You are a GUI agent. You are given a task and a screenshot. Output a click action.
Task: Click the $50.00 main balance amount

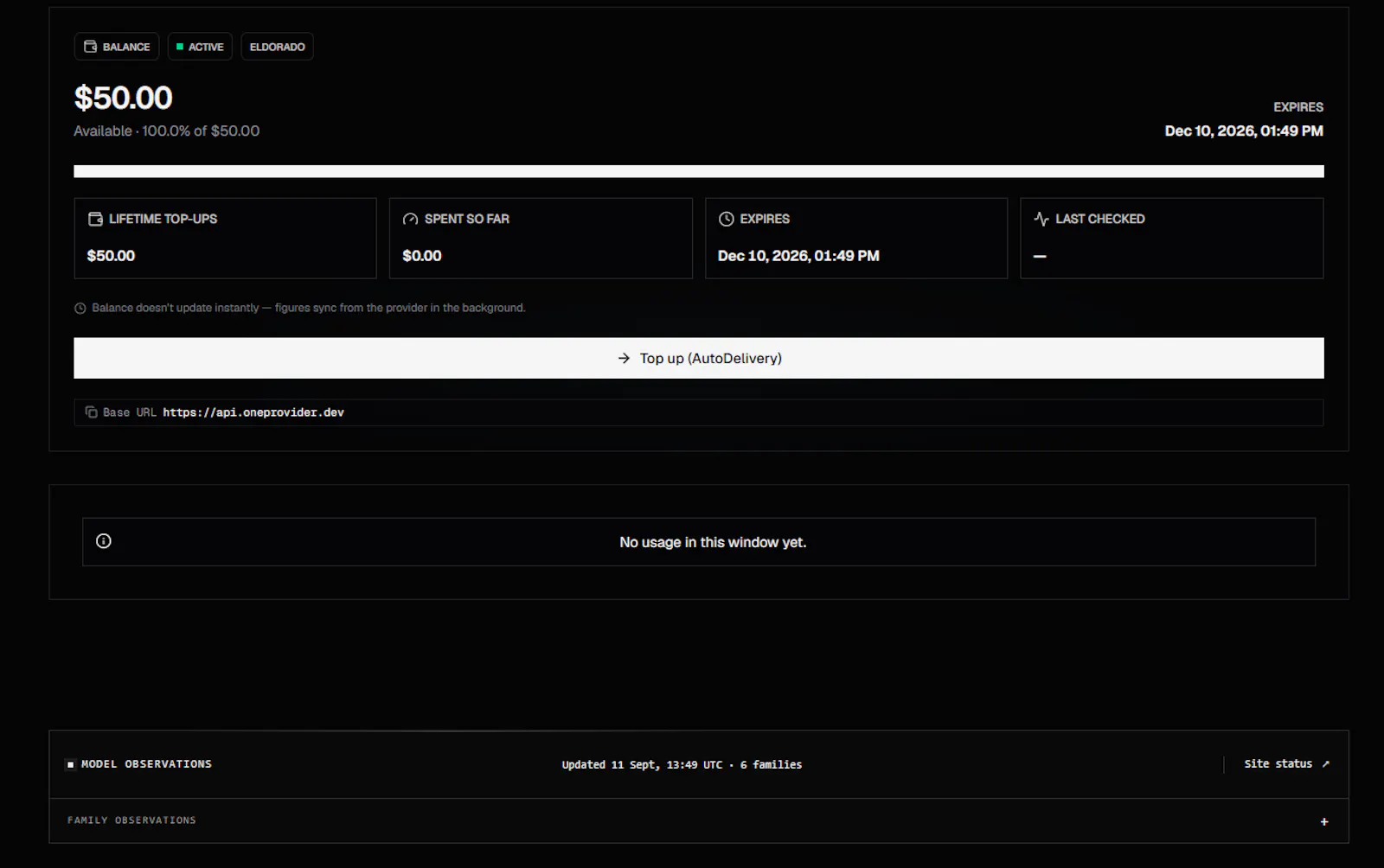tap(123, 98)
